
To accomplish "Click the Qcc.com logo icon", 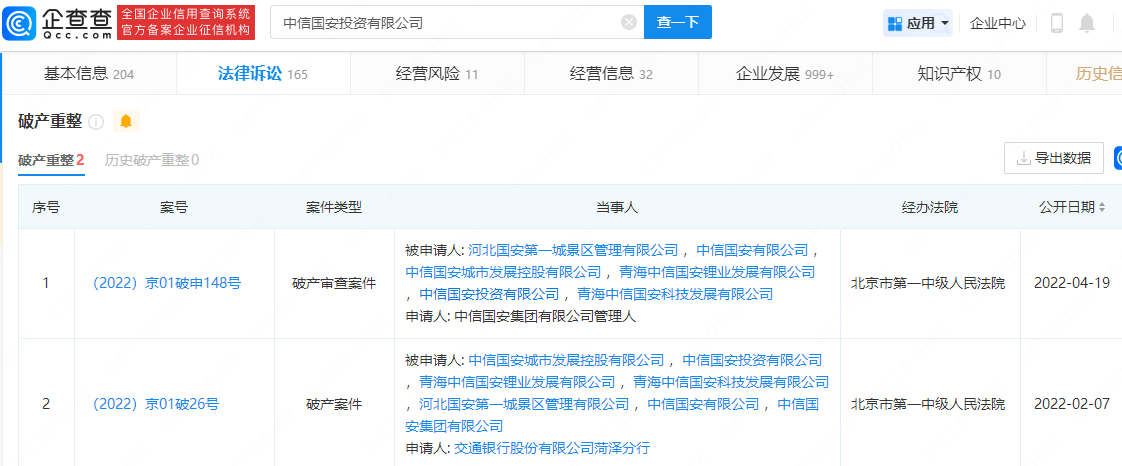I will pos(17,23).
